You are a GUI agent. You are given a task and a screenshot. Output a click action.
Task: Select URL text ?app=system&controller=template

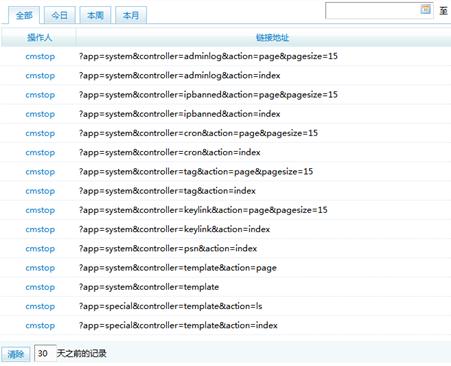(x=149, y=287)
